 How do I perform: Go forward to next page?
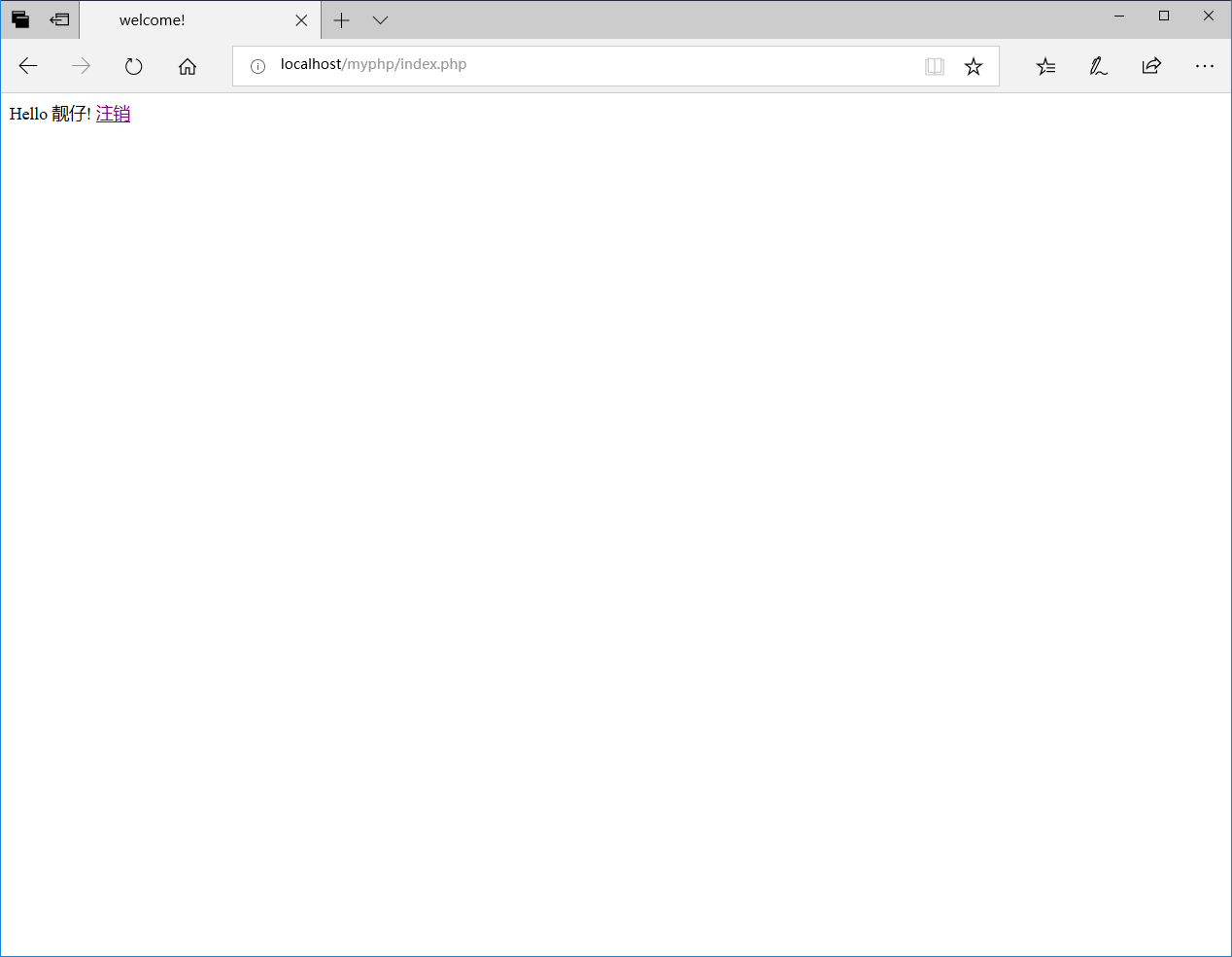tap(81, 66)
